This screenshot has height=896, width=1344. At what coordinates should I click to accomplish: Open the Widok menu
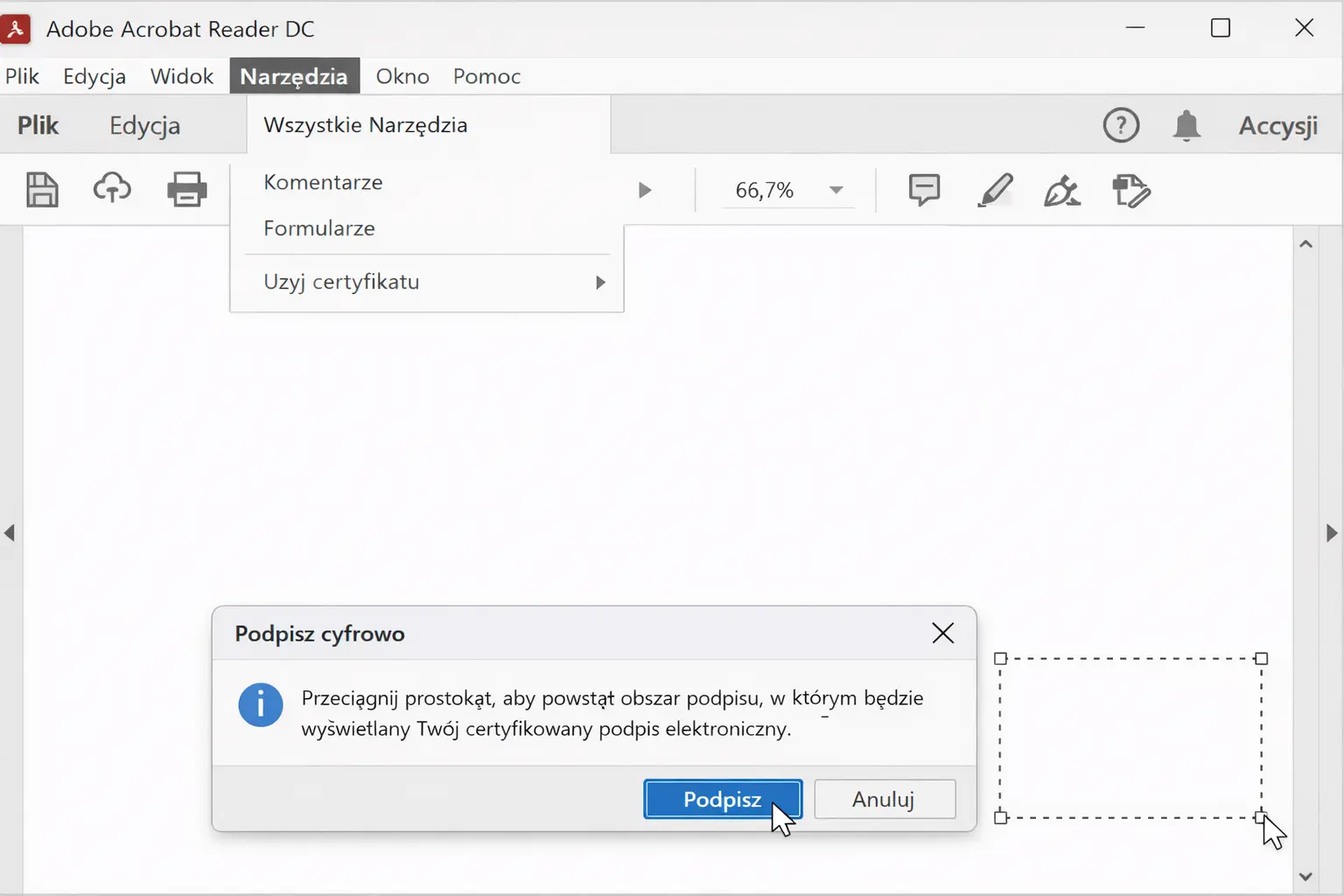tap(182, 76)
